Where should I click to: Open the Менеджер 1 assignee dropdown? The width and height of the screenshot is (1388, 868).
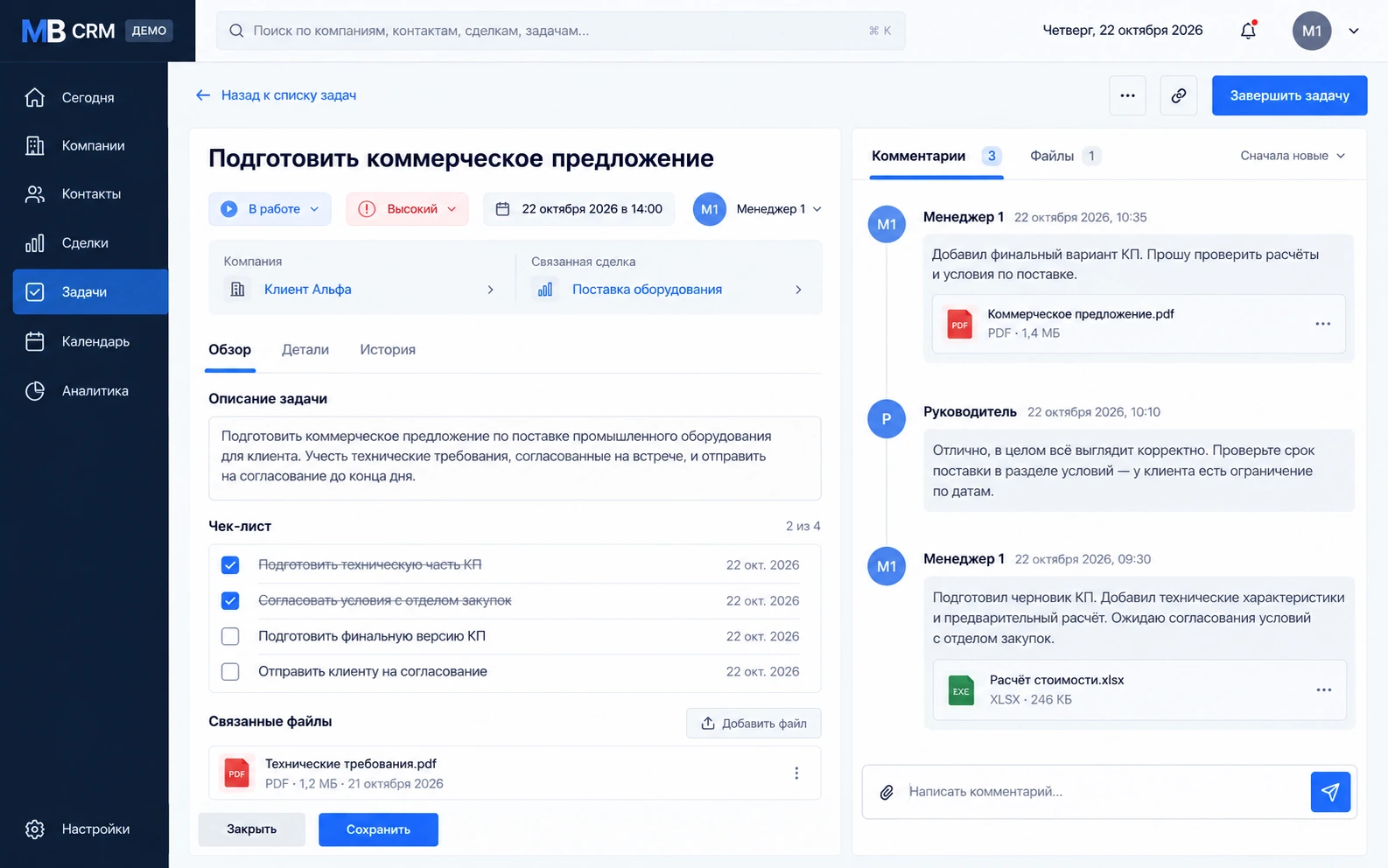758,209
